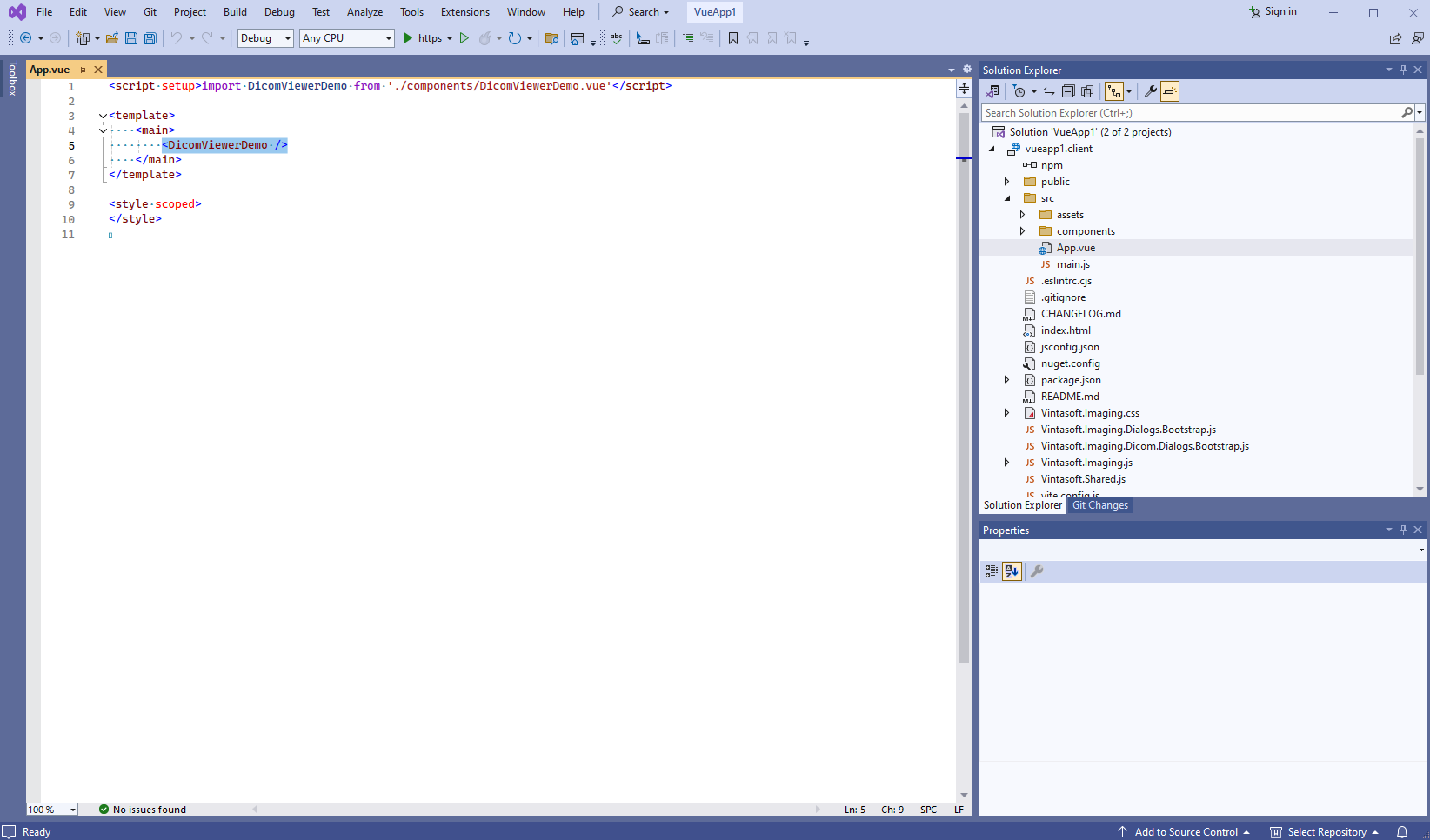Viewport: 1430px width, 840px height.
Task: Click Add to Source Control
Action: pos(1186,832)
